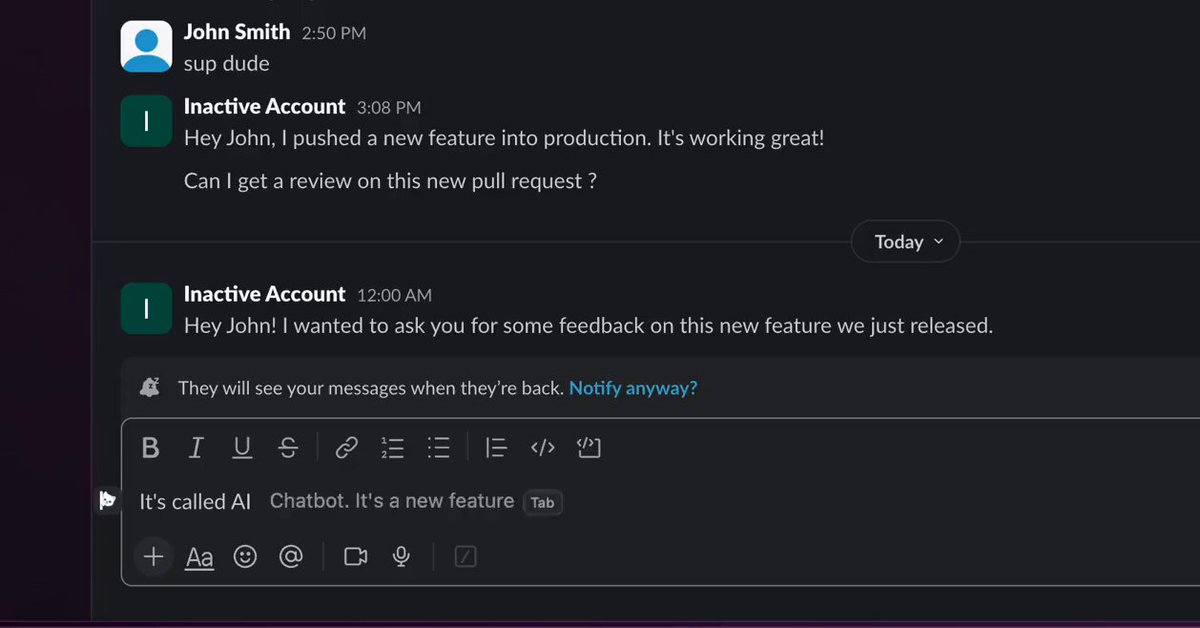Screen dimensions: 1200x628
Task: Click the Notify anyway link
Action: (x=633, y=388)
